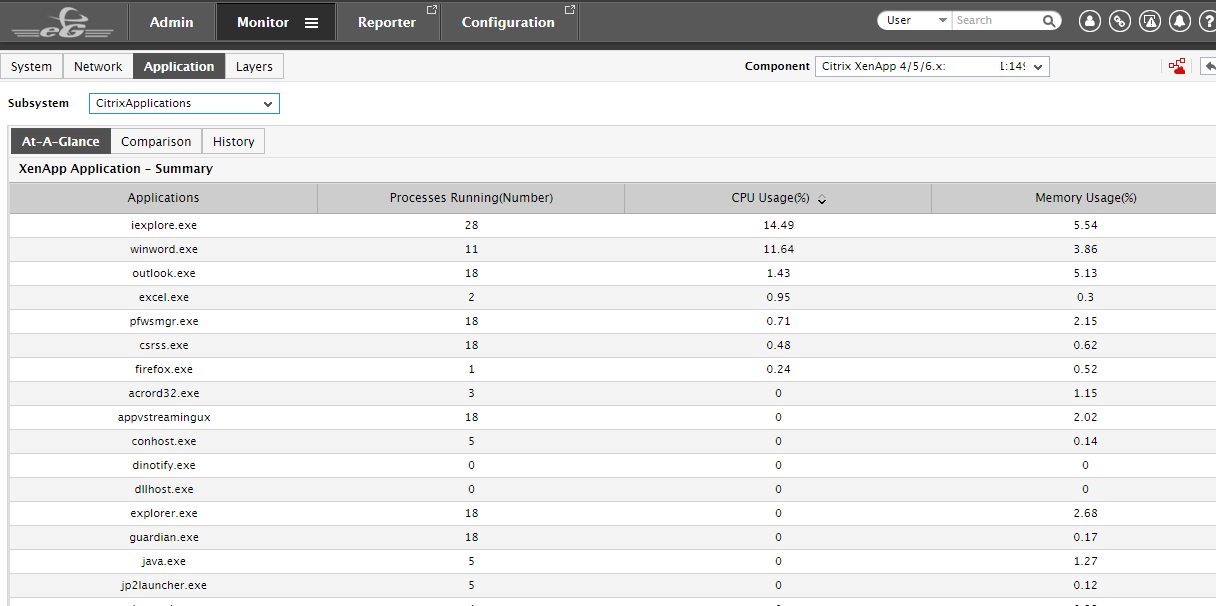Select the At-A-Glance tab
This screenshot has width=1216, height=606.
coord(61,141)
